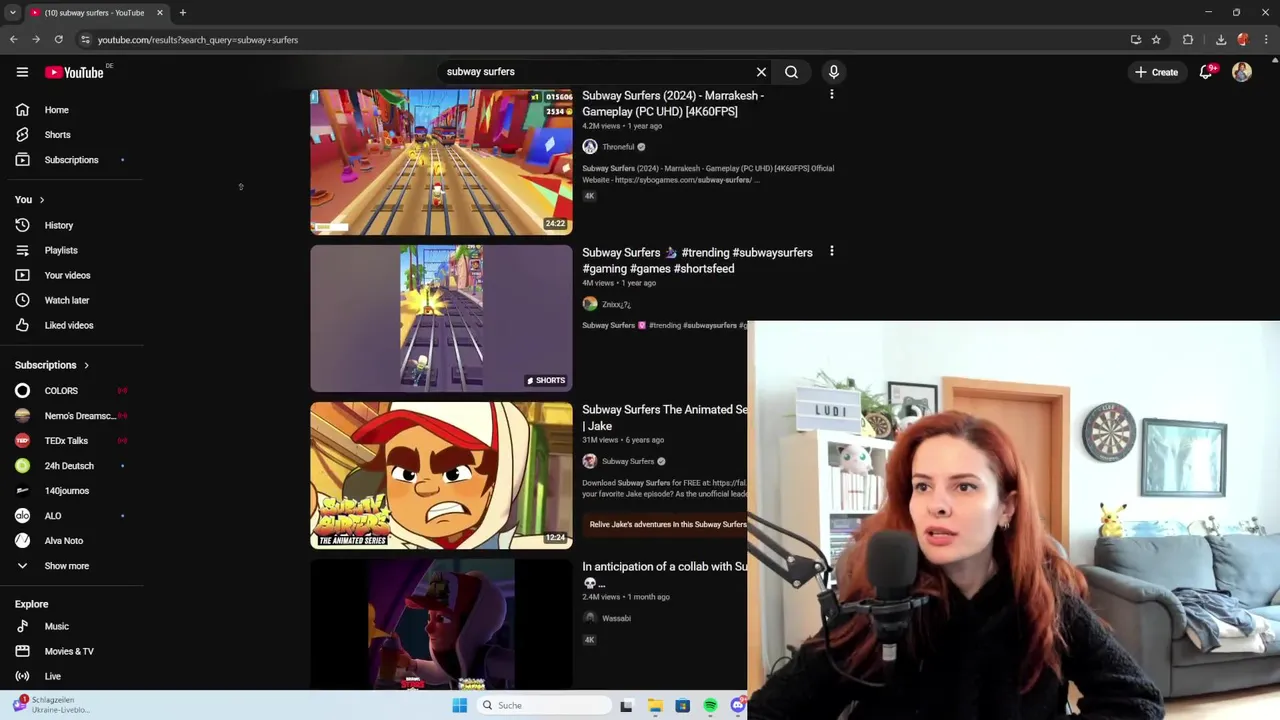Start voice search with microphone icon
1280x720 pixels.
[833, 72]
